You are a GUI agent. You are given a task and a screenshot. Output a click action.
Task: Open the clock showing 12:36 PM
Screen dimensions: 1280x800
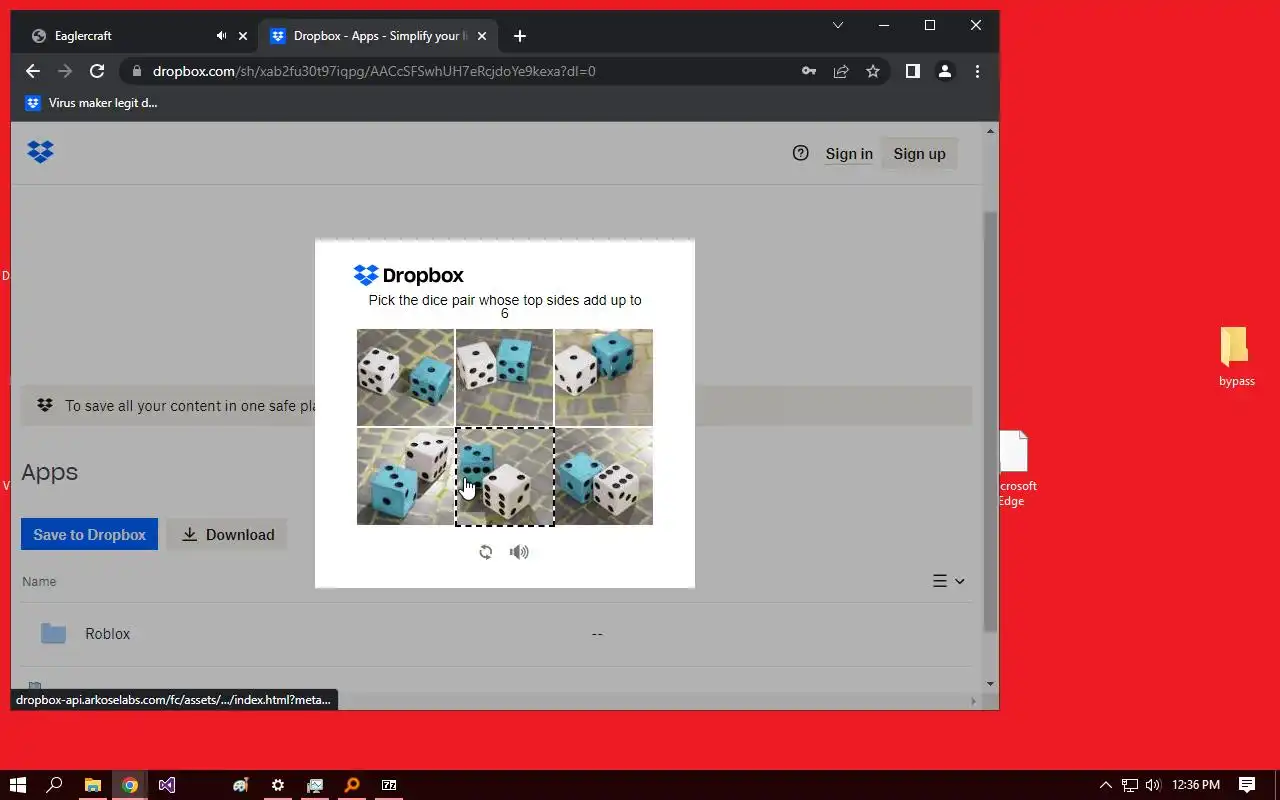pos(1196,785)
